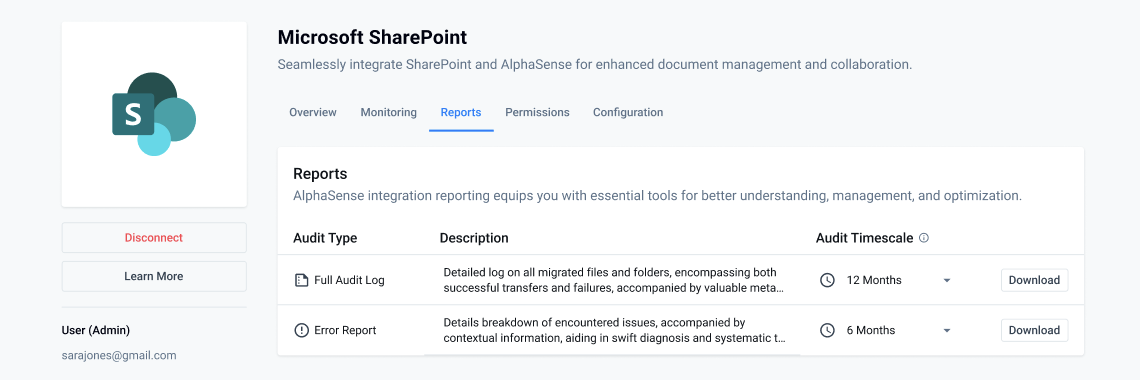1140x380 pixels.
Task: Click the Audit Type column header
Action: (x=325, y=238)
